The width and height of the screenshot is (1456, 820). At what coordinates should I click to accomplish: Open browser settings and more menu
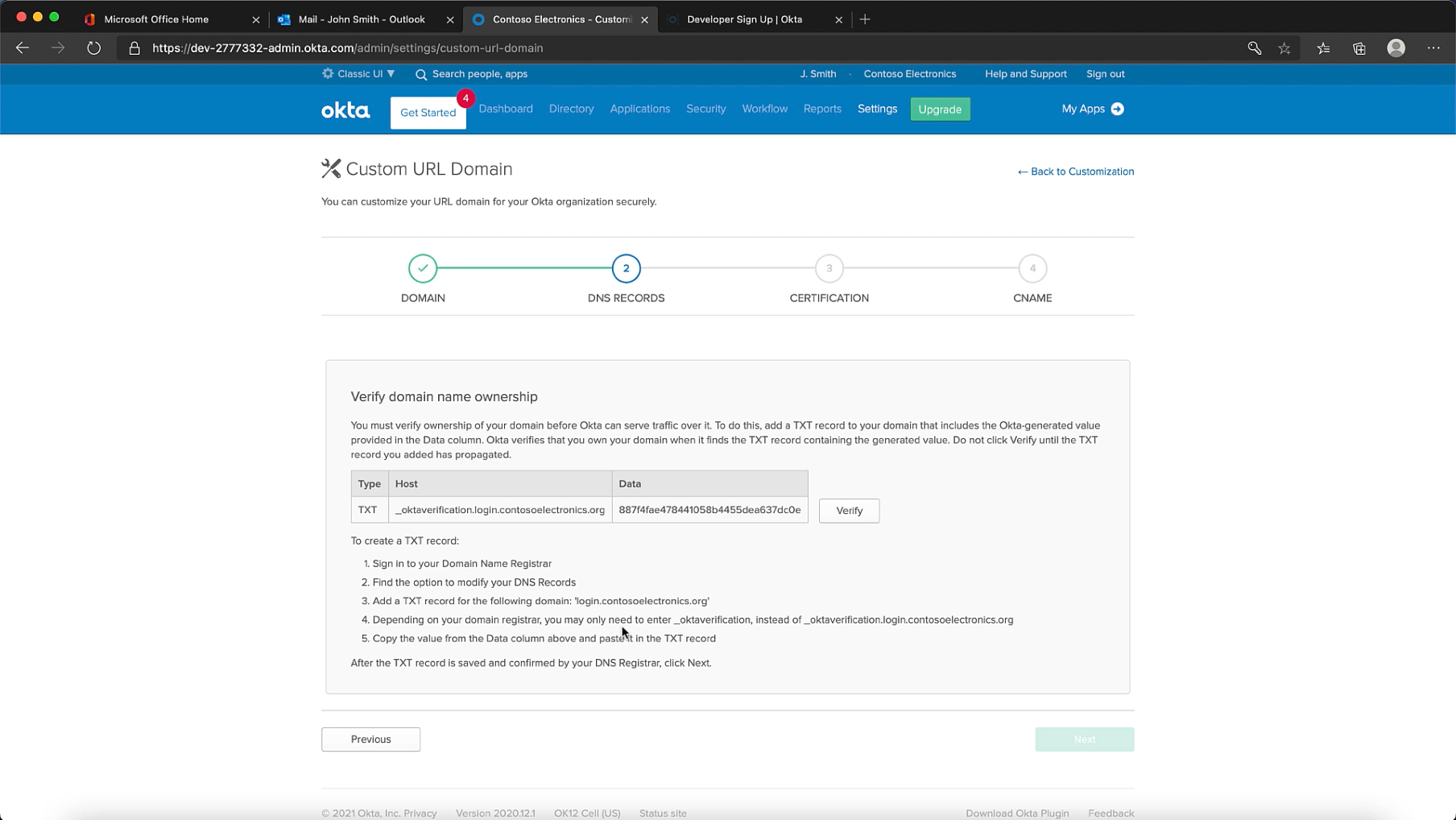tap(1433, 48)
